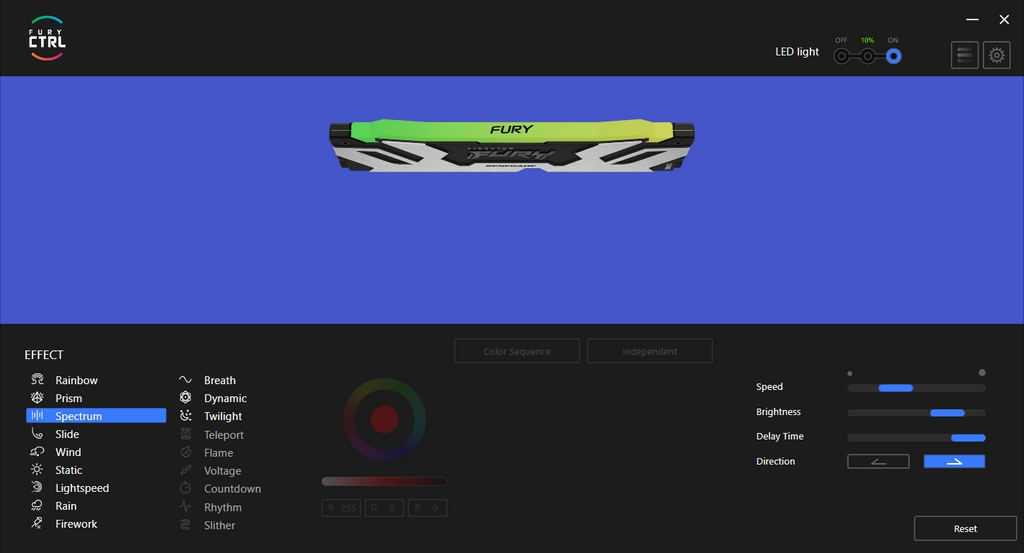The image size is (1024, 553).
Task: Click the LED light label
Action: (x=797, y=52)
